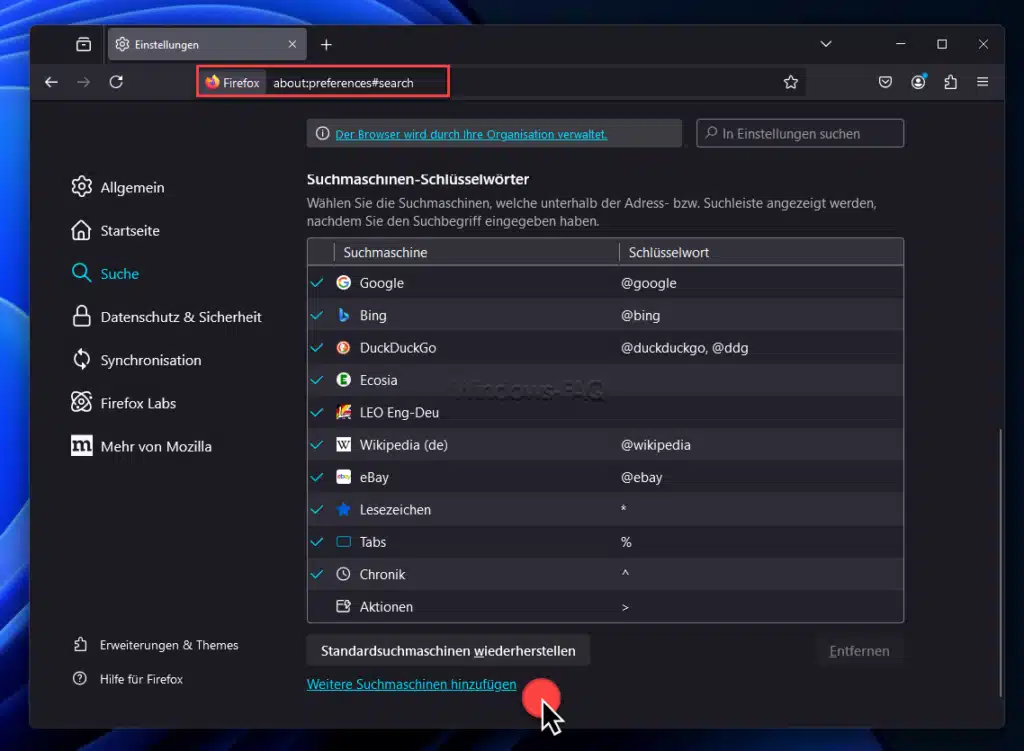1024x751 pixels.
Task: Uncheck the Bing search engine checkmark
Action: [317, 315]
